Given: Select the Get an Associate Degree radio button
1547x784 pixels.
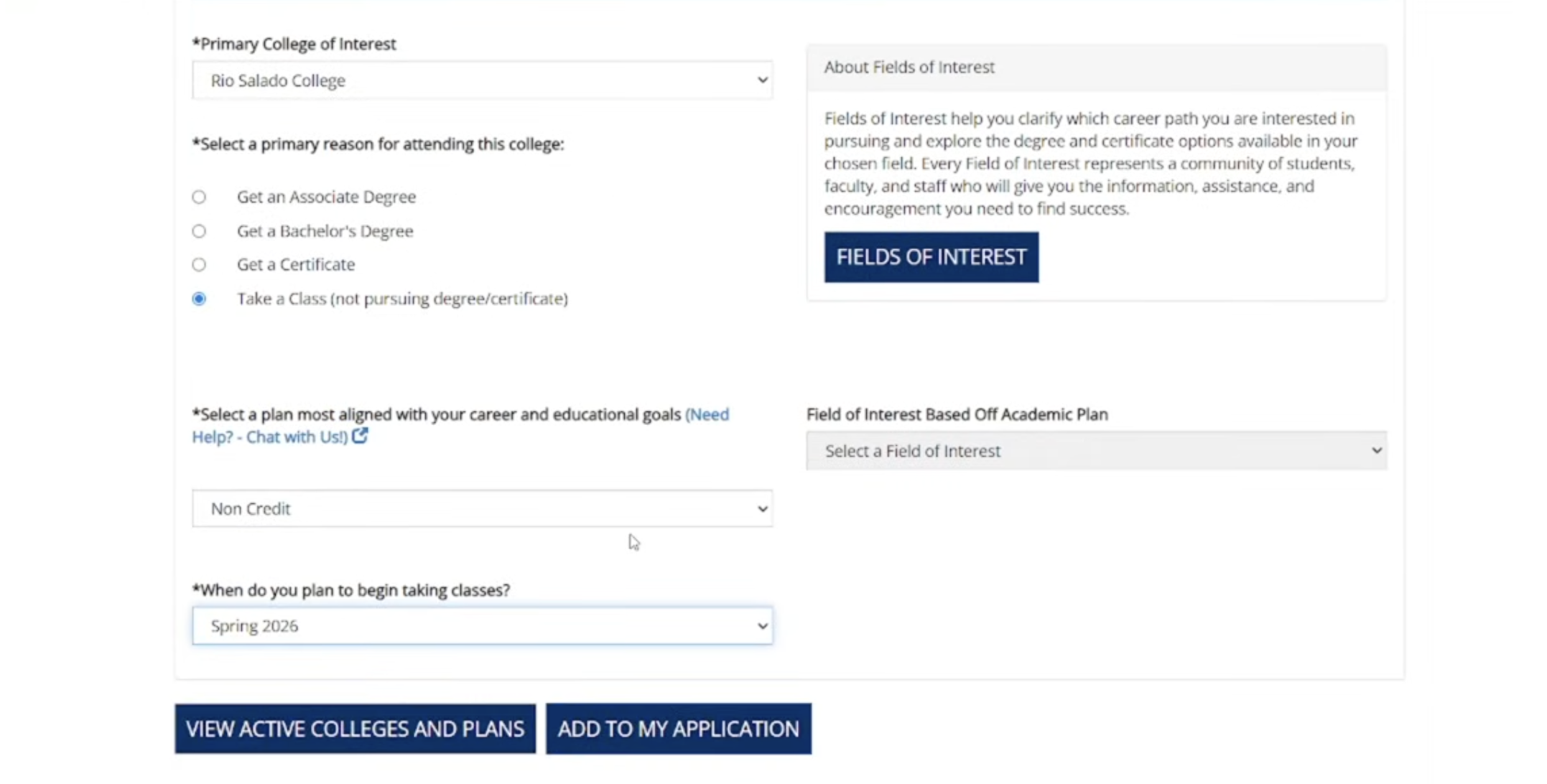Looking at the screenshot, I should tap(199, 197).
